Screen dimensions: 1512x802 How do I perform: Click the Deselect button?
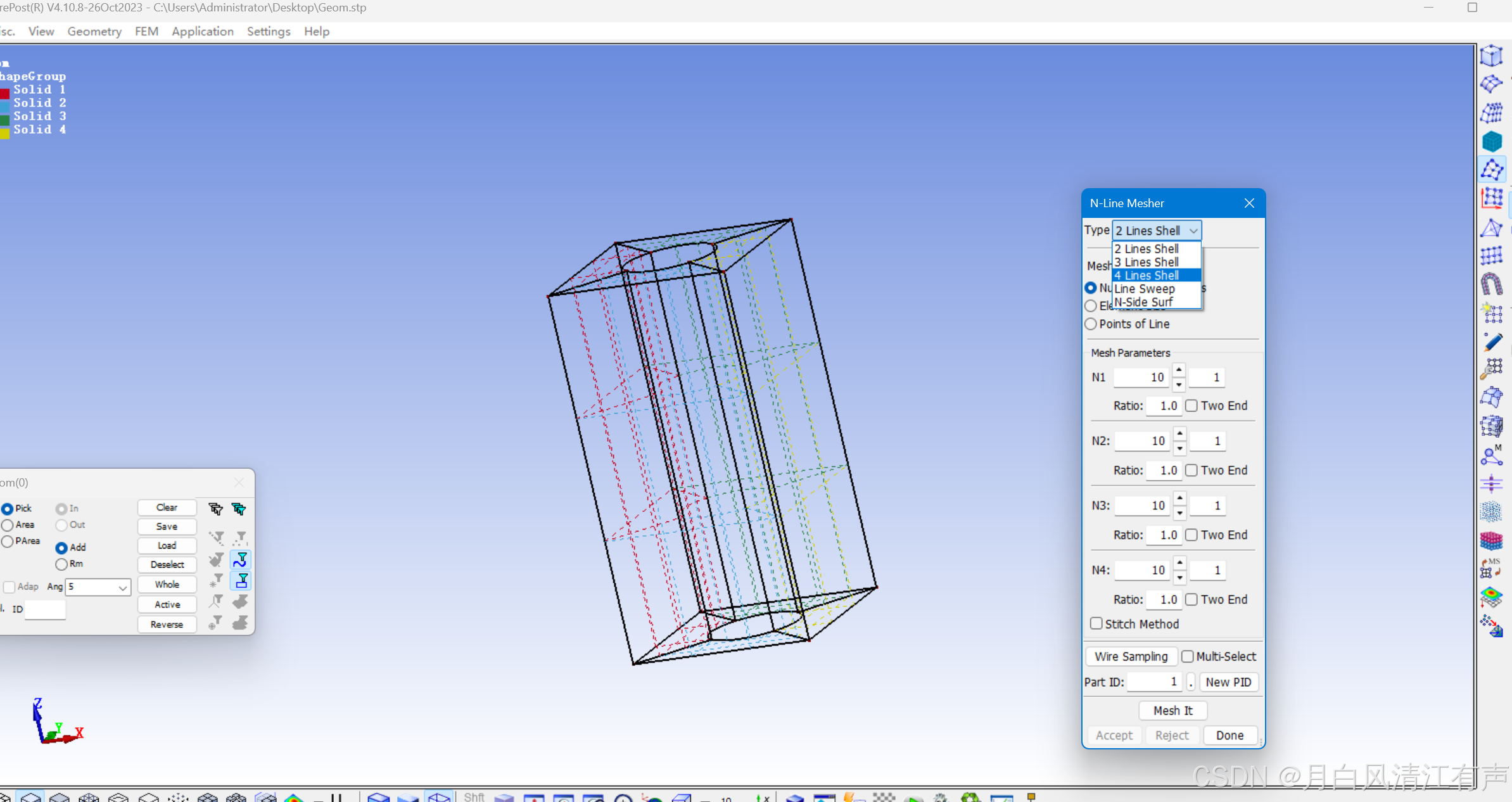coord(167,564)
